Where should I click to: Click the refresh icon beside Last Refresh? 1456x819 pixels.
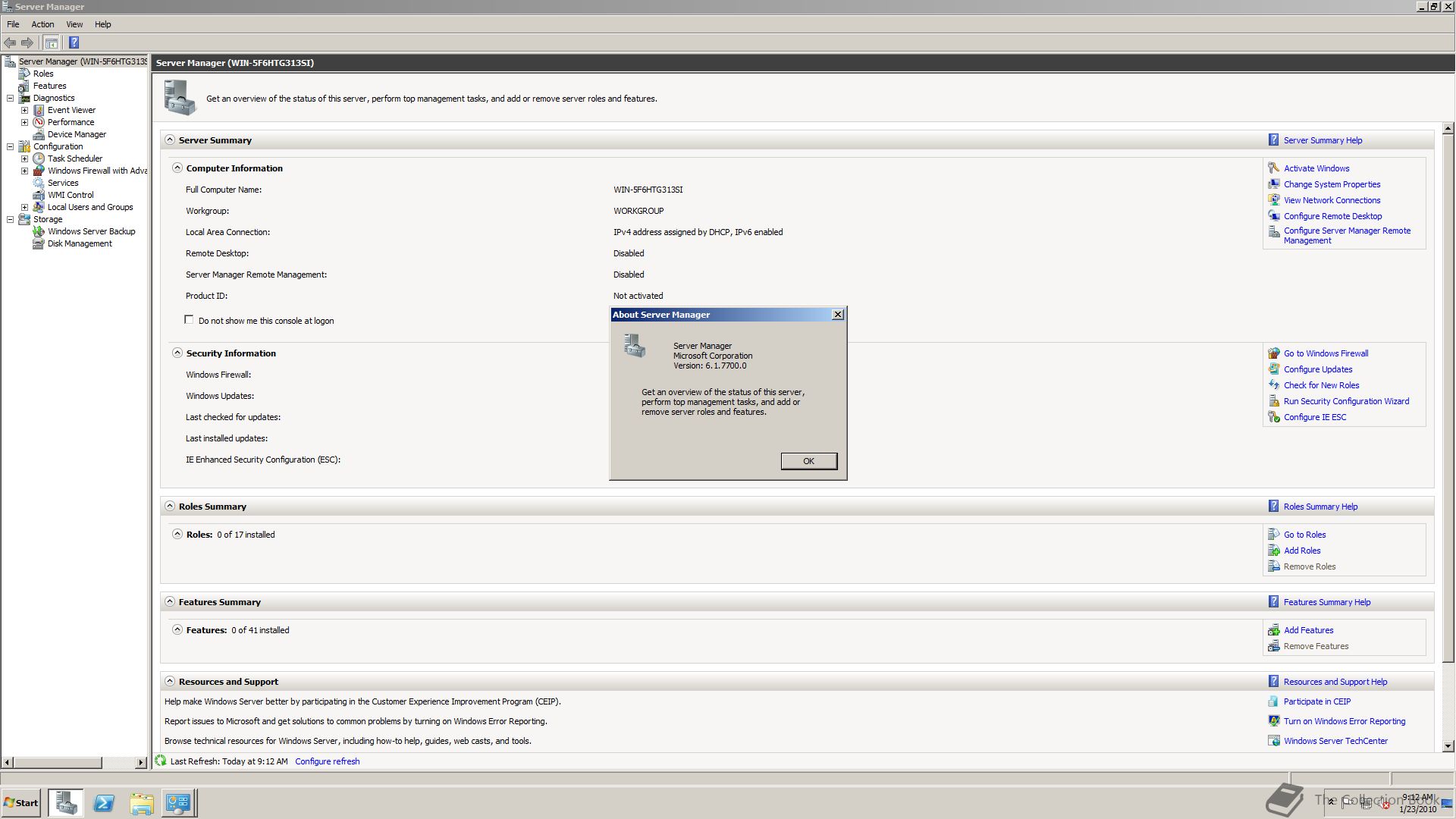161,761
